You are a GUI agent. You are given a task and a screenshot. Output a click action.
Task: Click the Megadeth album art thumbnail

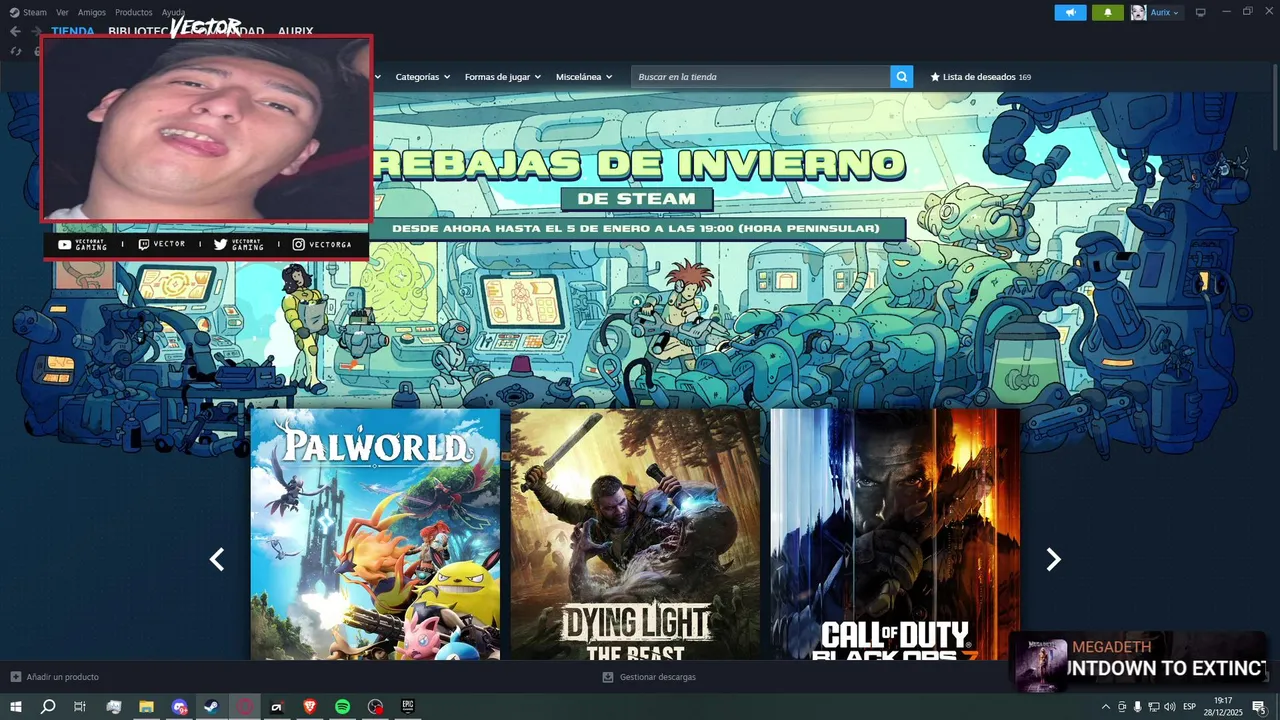[x=1042, y=665]
